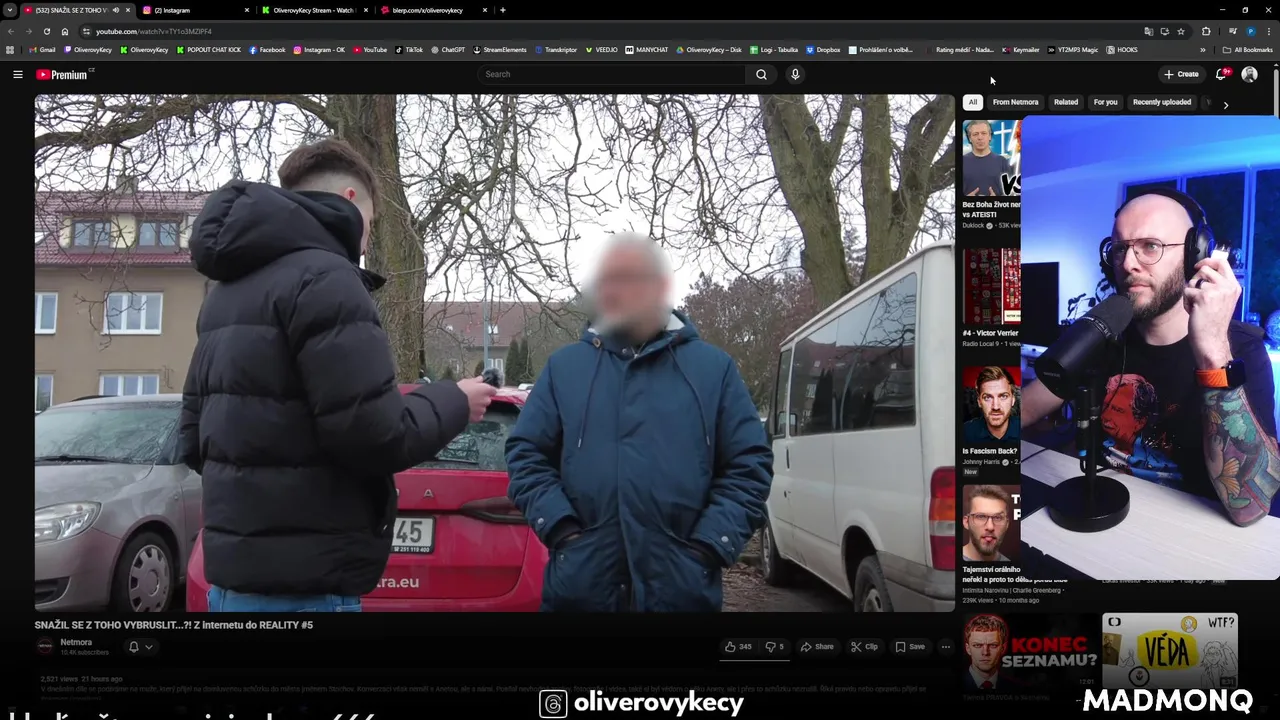Select the All filter chip
The image size is (1280, 720).
(x=972, y=102)
